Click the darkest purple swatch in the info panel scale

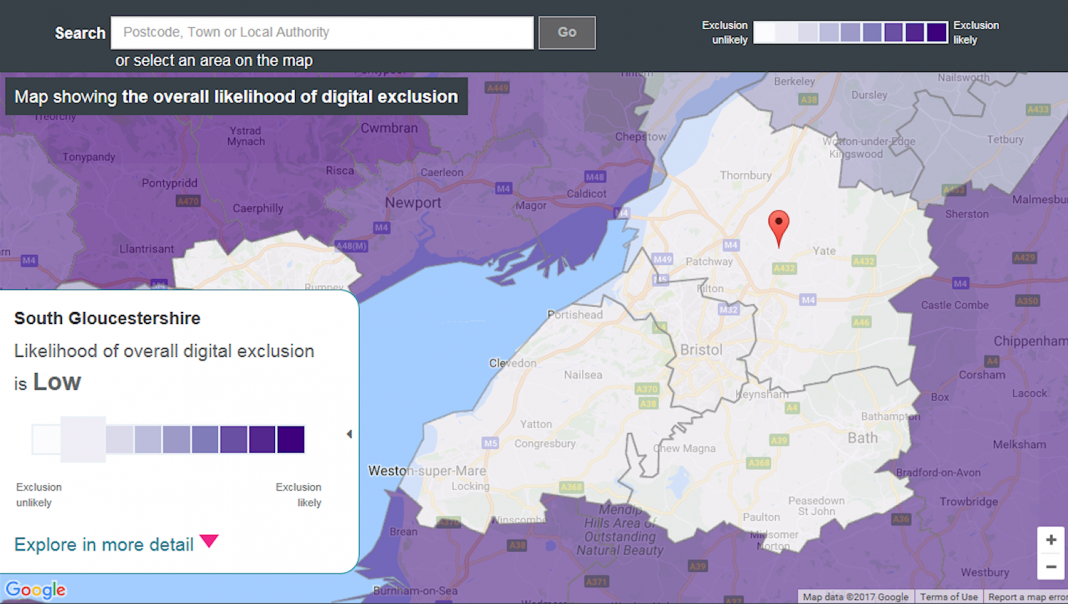[291, 439]
